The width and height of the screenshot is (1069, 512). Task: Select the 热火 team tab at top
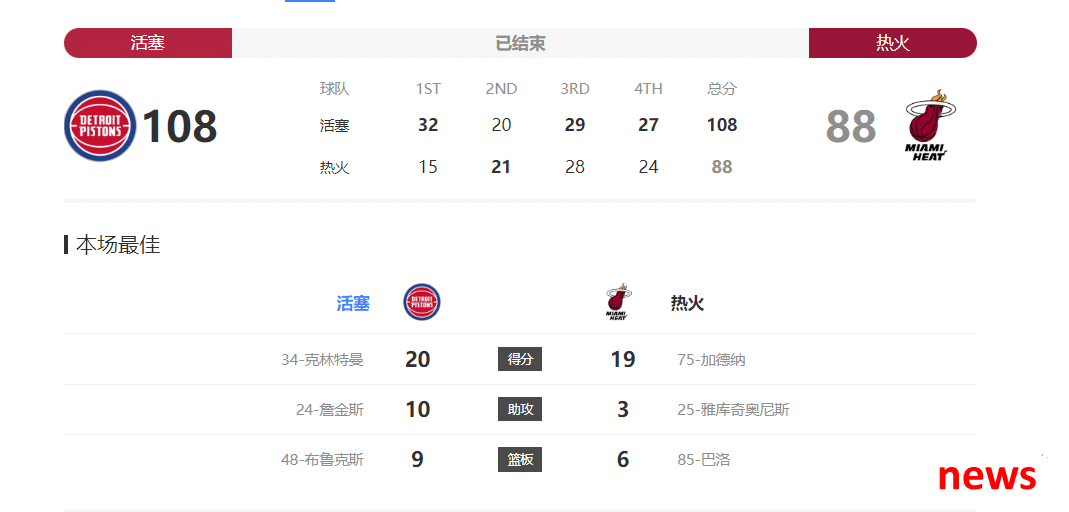click(x=892, y=43)
